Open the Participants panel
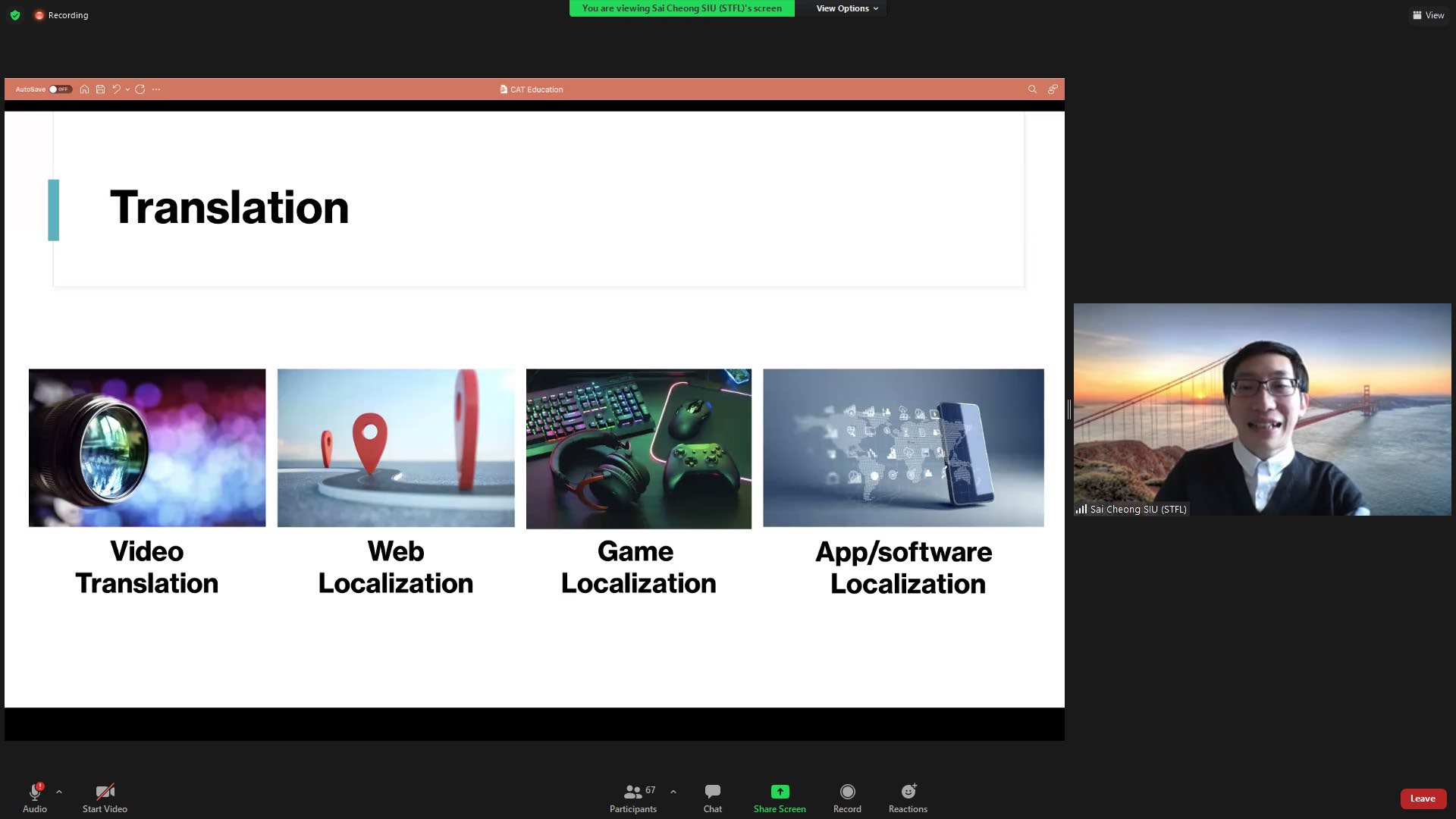1456x819 pixels. tap(633, 798)
